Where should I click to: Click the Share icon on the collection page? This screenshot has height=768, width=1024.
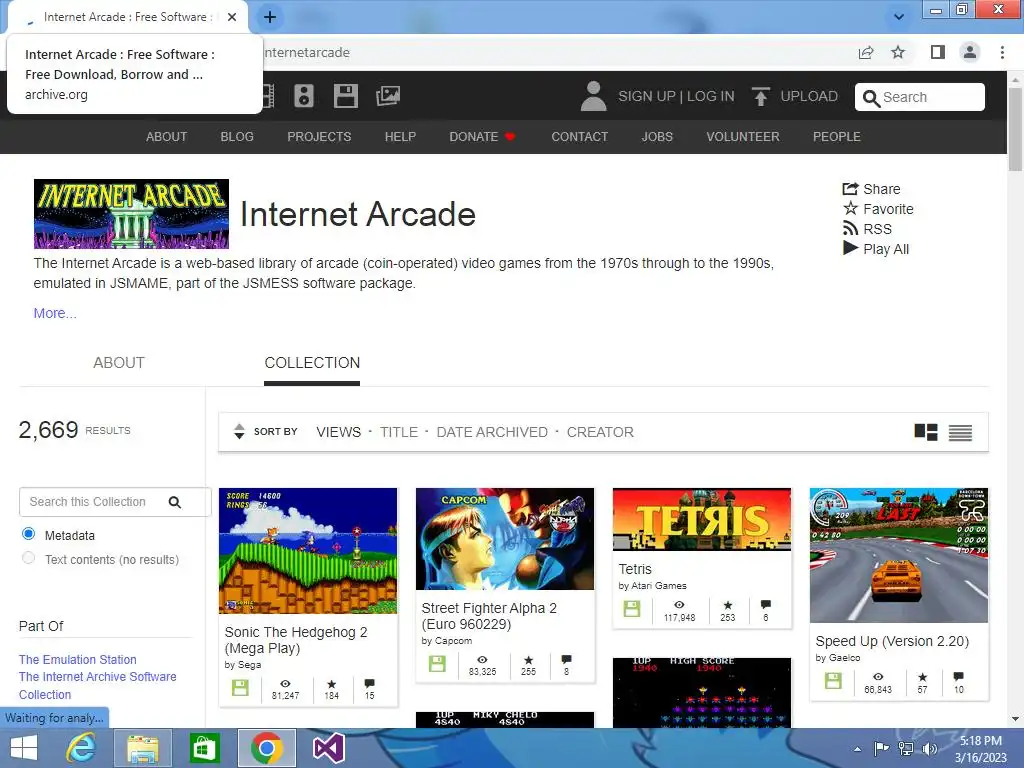[x=850, y=189]
